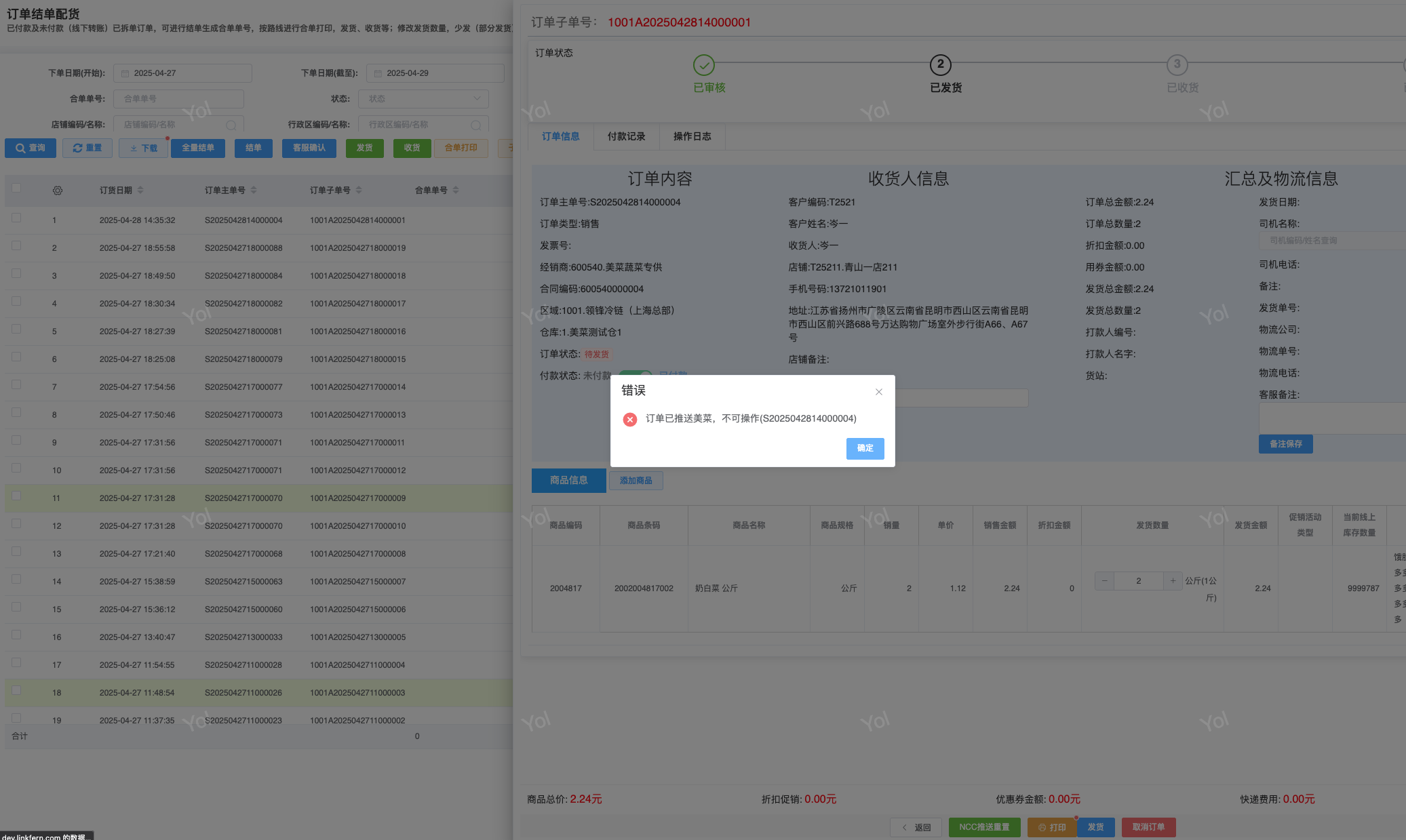The width and height of the screenshot is (1406, 840).
Task: Click the calendar icon in 下单日期(开始) field
Action: (125, 73)
